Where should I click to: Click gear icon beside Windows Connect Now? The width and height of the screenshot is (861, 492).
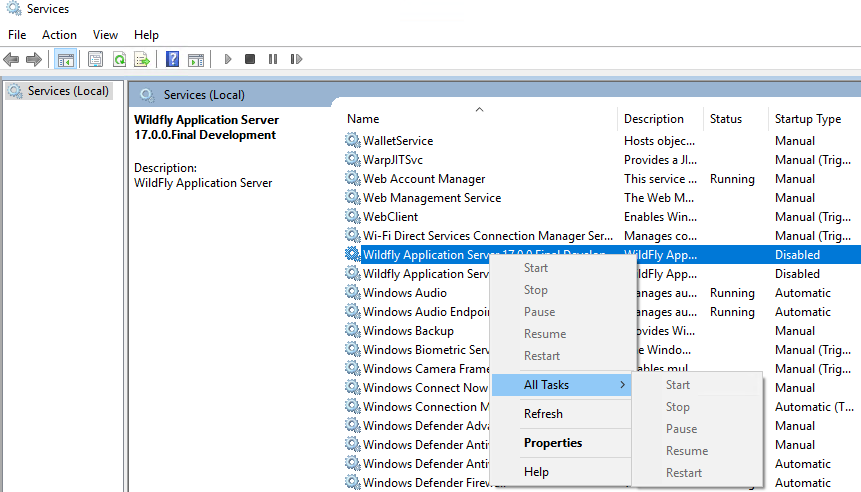pos(353,387)
